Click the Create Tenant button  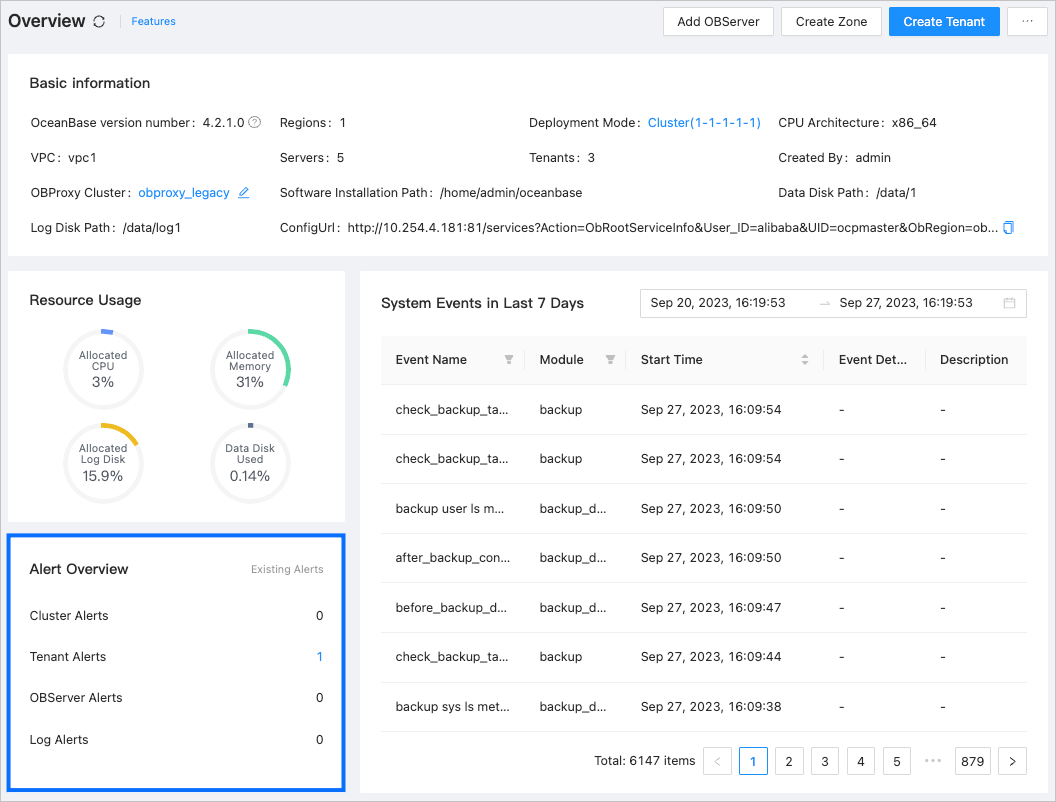(x=944, y=22)
